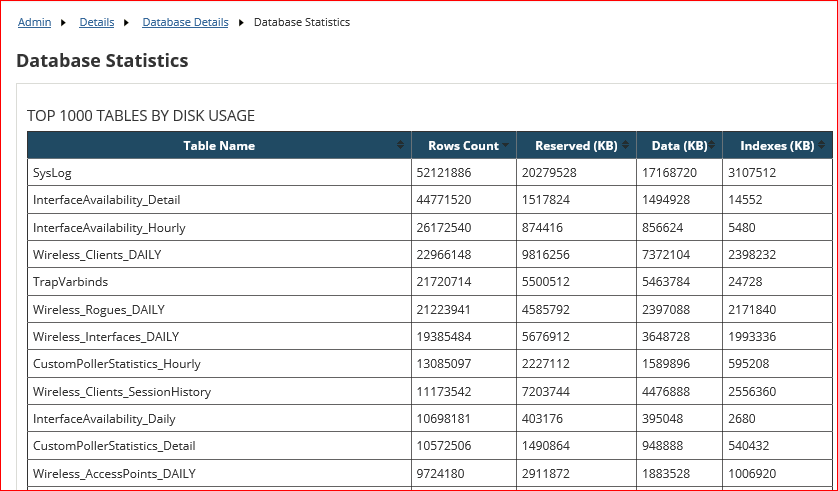Click the Table Name column header
Image resolution: width=838 pixels, height=491 pixels.
(x=219, y=145)
